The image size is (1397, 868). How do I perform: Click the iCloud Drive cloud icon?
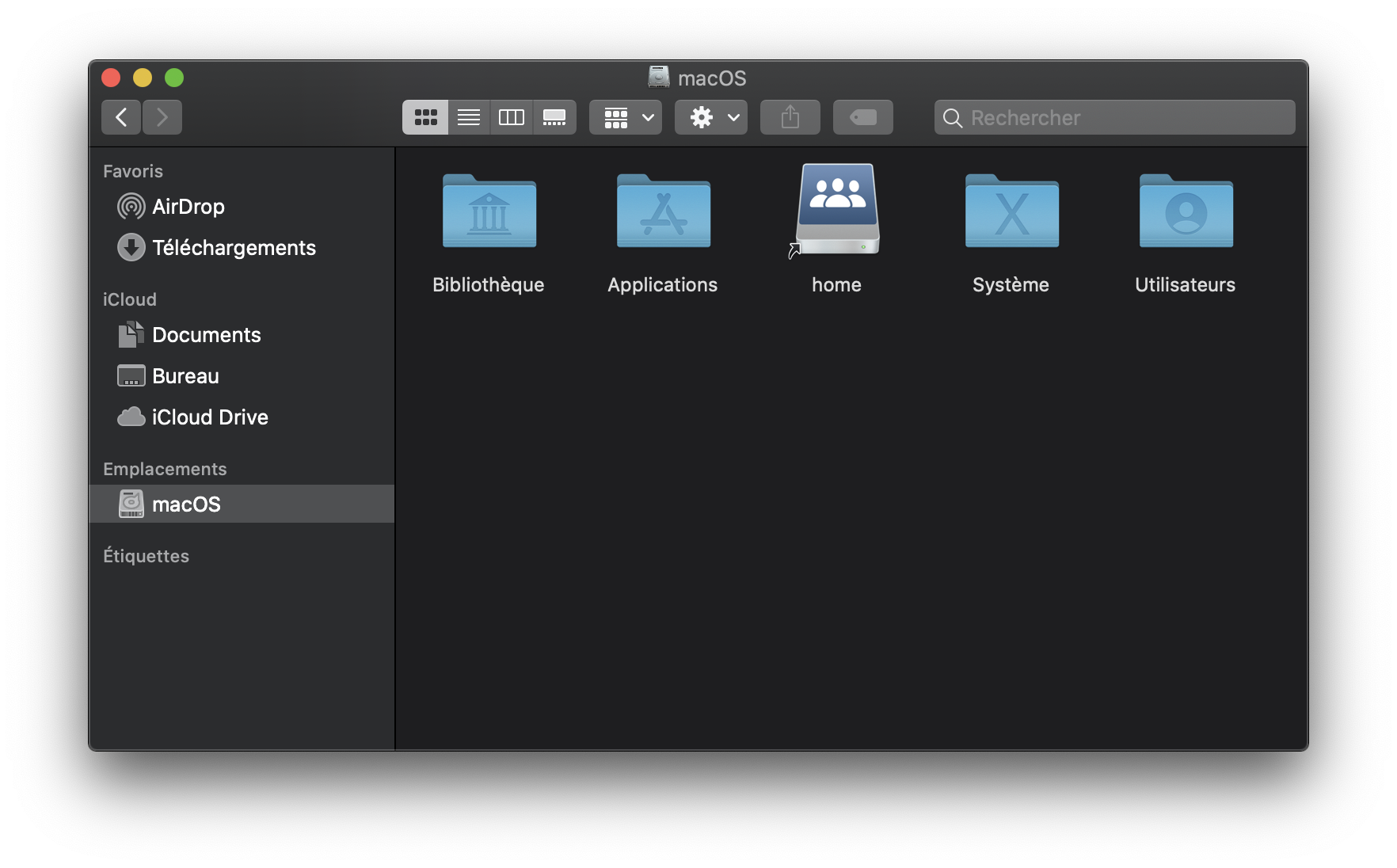coord(131,417)
